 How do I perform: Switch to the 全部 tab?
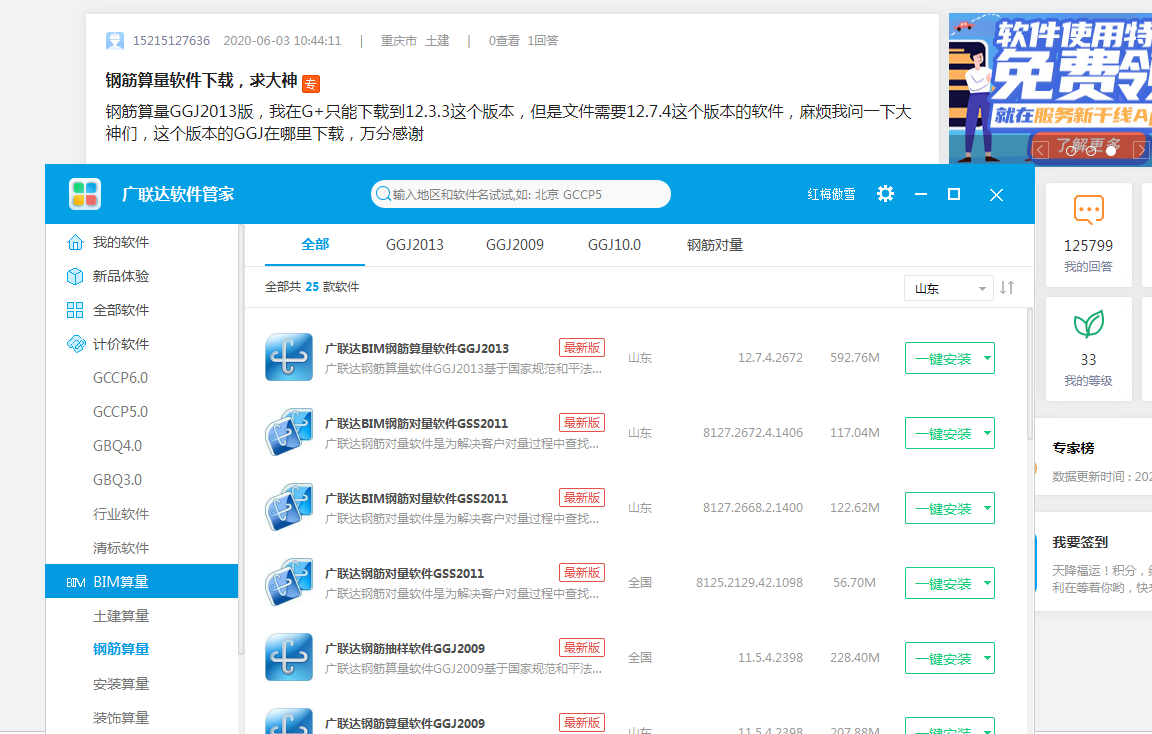point(315,245)
